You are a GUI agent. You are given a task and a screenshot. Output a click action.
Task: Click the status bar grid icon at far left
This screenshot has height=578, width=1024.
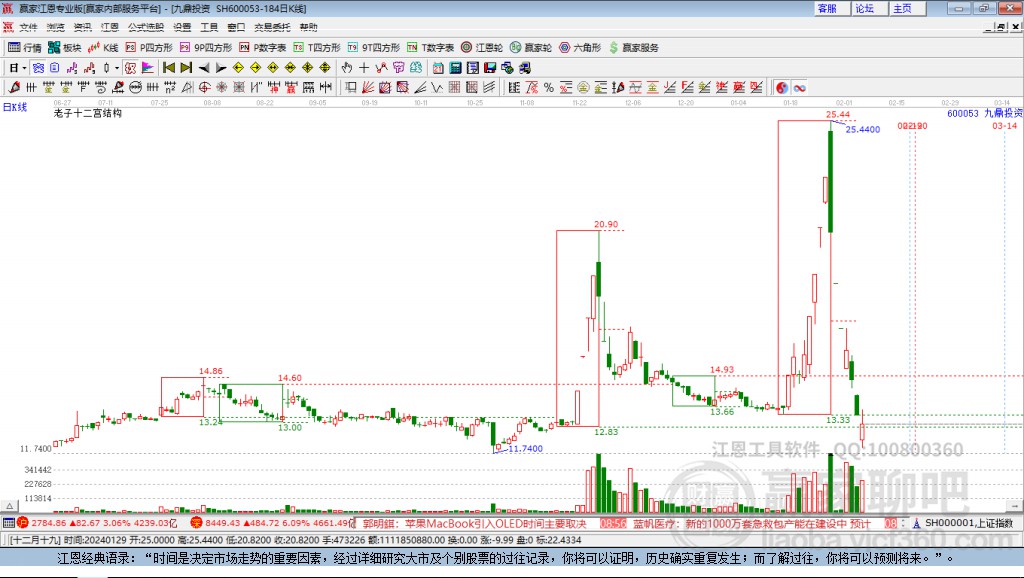point(8,522)
